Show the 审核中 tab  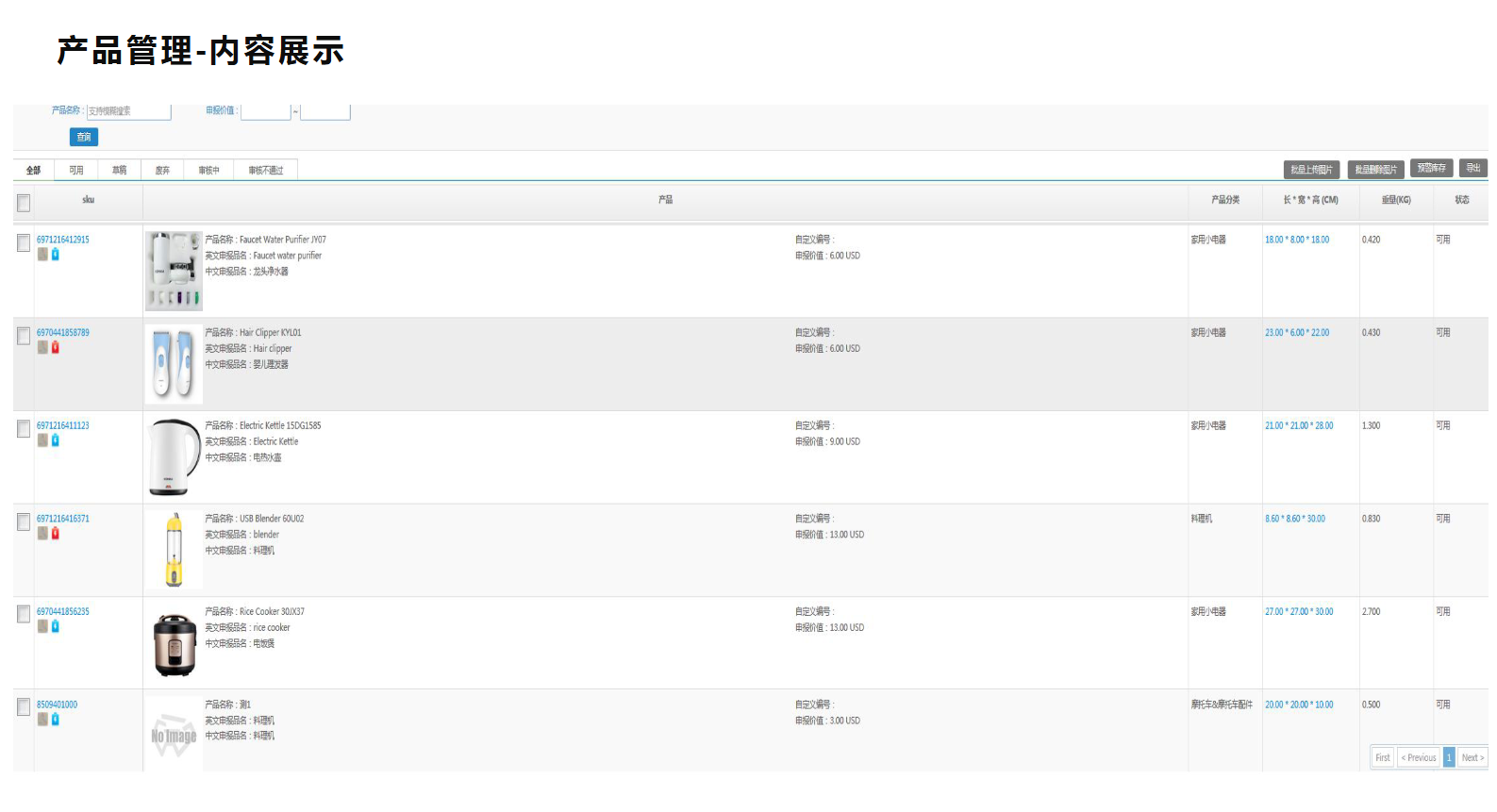pos(208,170)
